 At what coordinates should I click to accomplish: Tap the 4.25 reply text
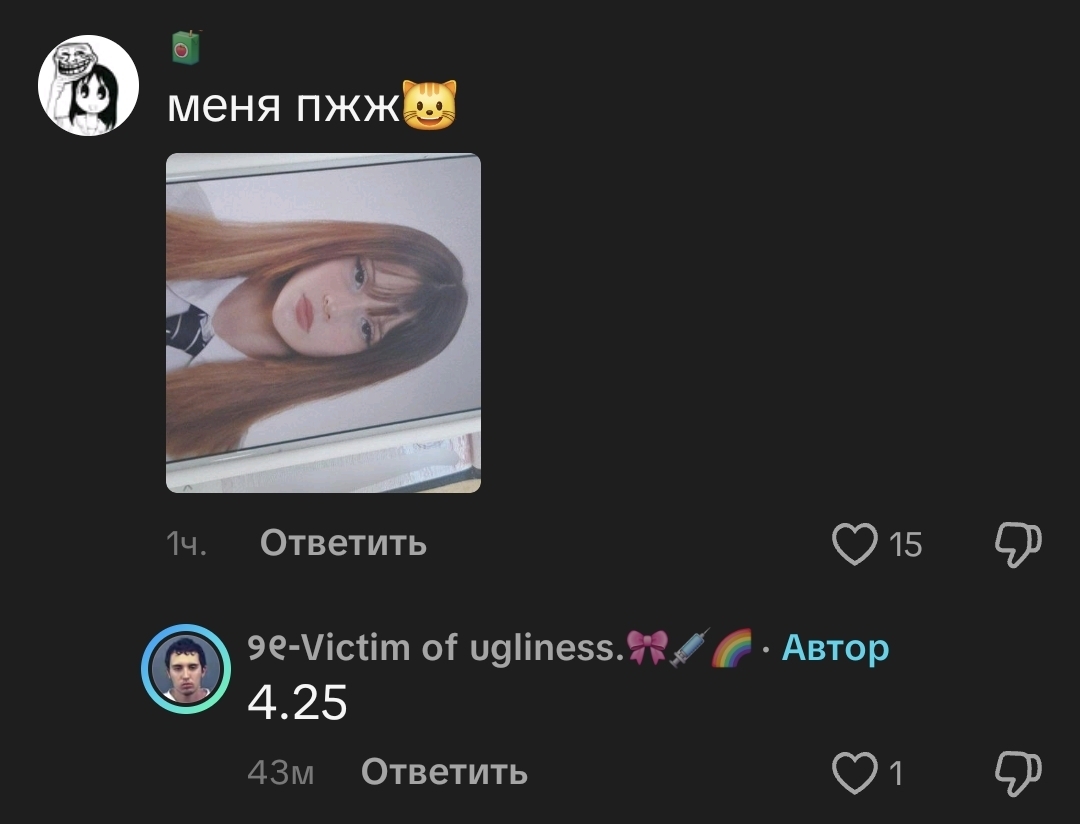[x=297, y=703]
